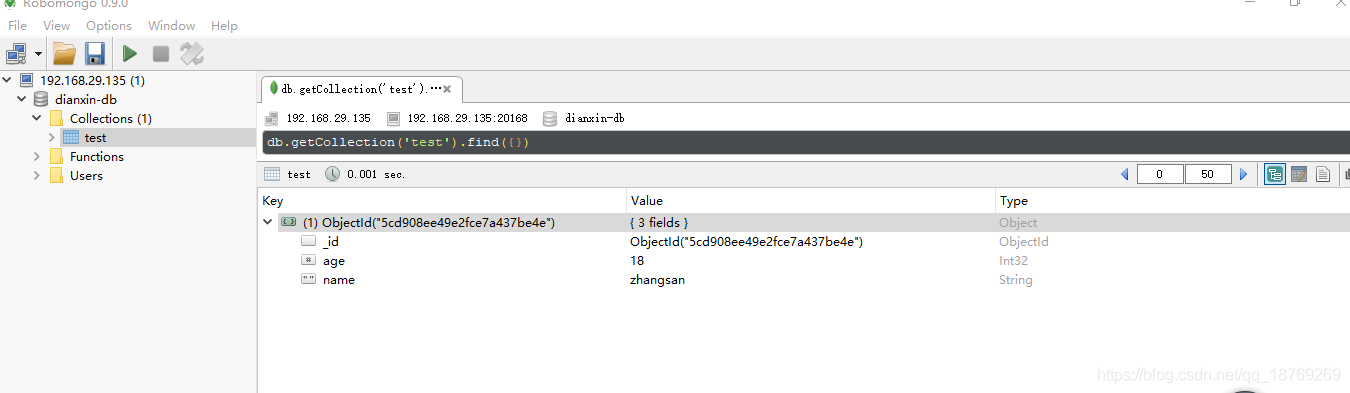Open the Options menu

pos(109,25)
